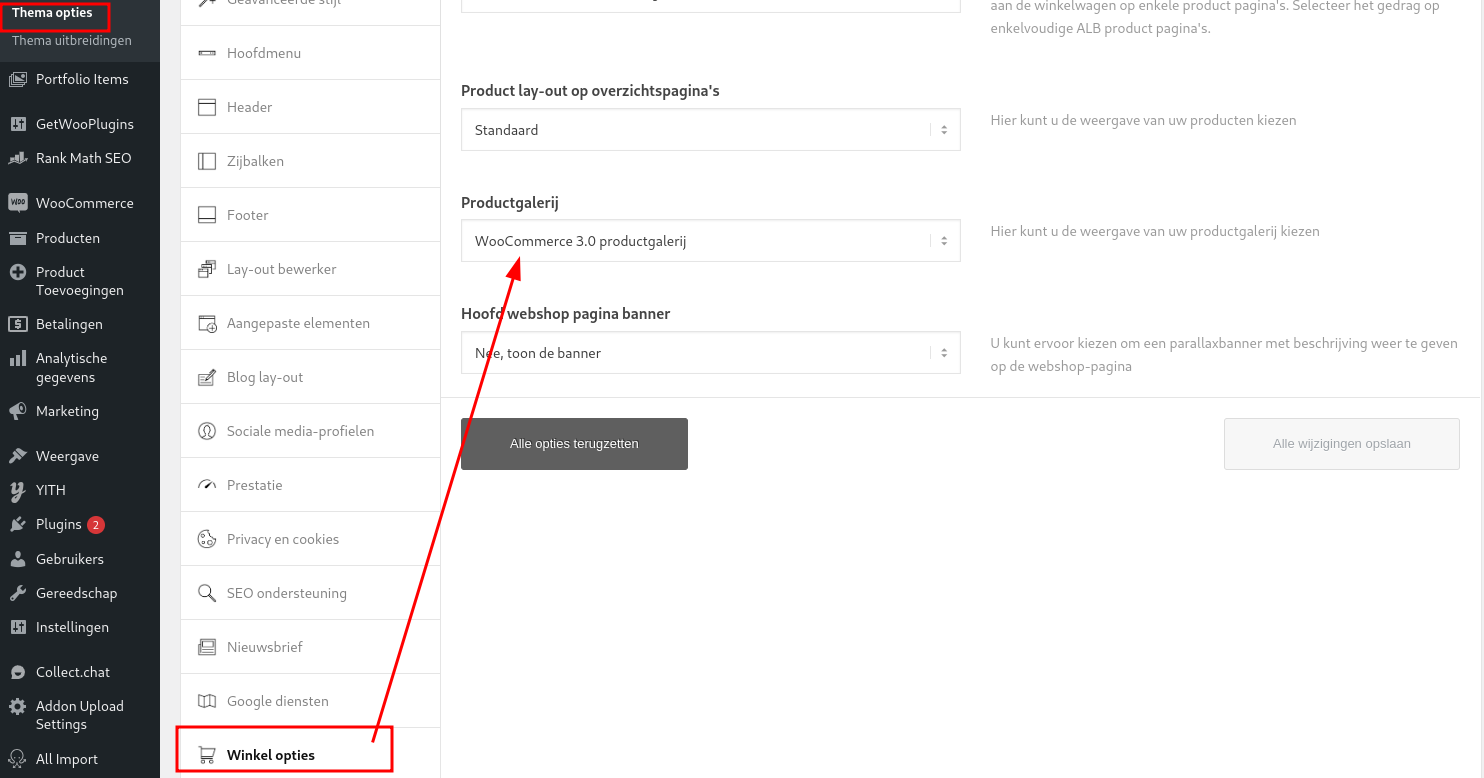Click the Collect.chat bubble icon
The width and height of the screenshot is (1484, 778).
pyautogui.click(x=17, y=672)
